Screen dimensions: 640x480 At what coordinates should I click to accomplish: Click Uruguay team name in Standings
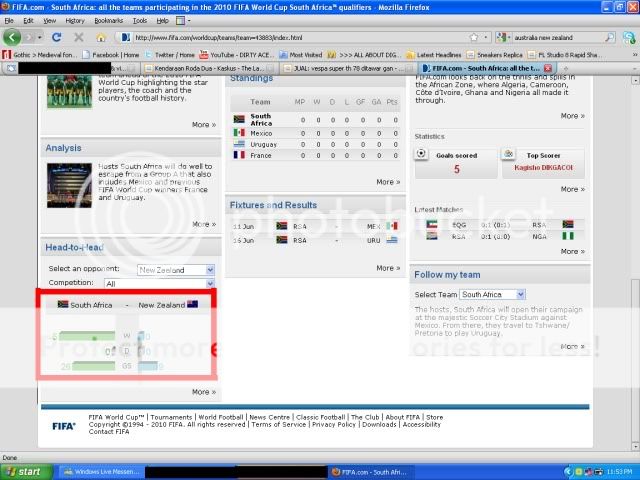[264, 144]
